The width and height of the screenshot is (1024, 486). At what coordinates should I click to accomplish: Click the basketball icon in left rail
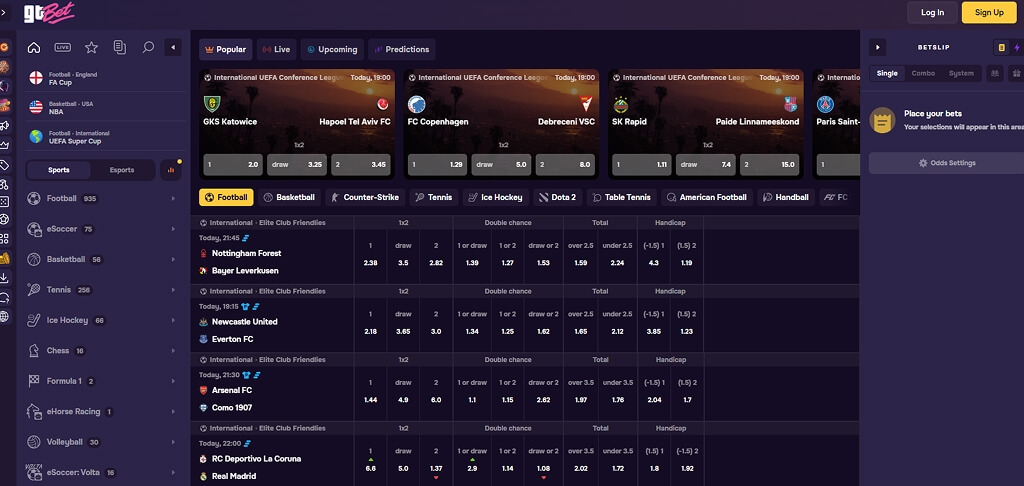point(5,67)
